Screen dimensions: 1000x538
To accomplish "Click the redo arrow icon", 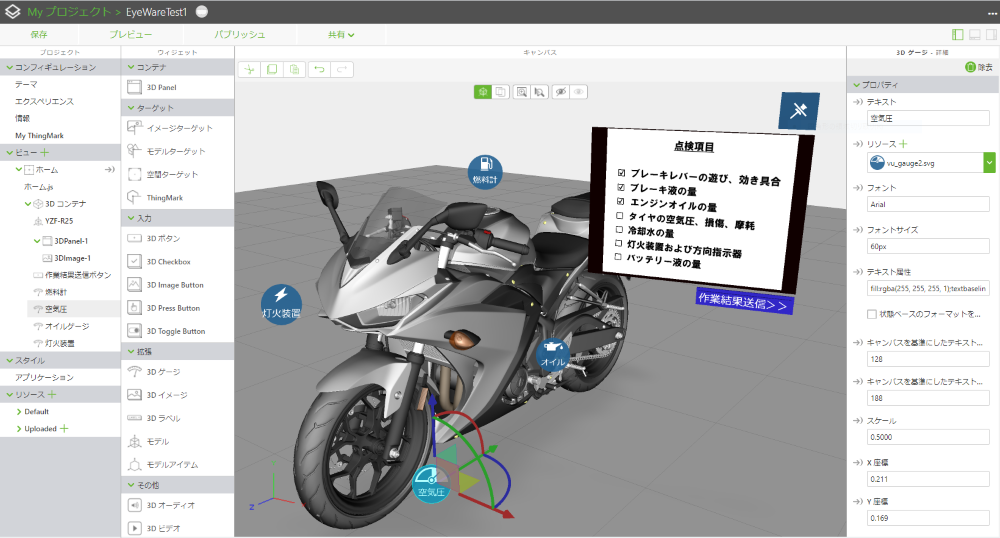I will pos(342,69).
